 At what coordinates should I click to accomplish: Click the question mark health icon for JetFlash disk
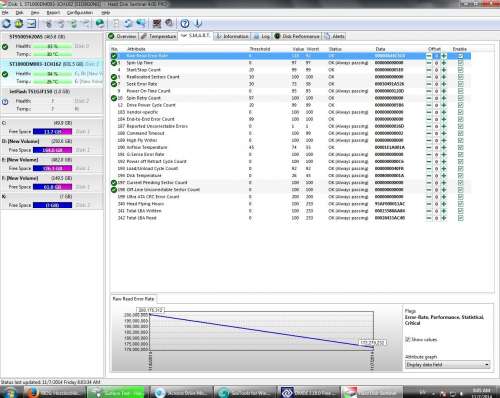coord(5,102)
